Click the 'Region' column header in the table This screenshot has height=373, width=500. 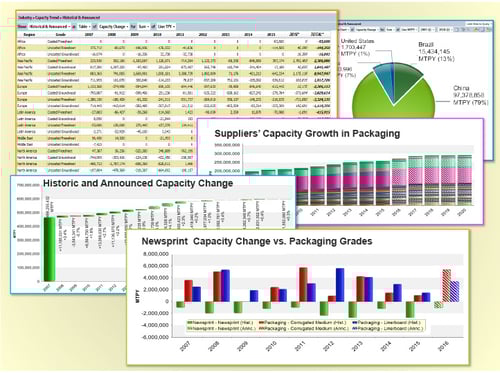coord(29,34)
